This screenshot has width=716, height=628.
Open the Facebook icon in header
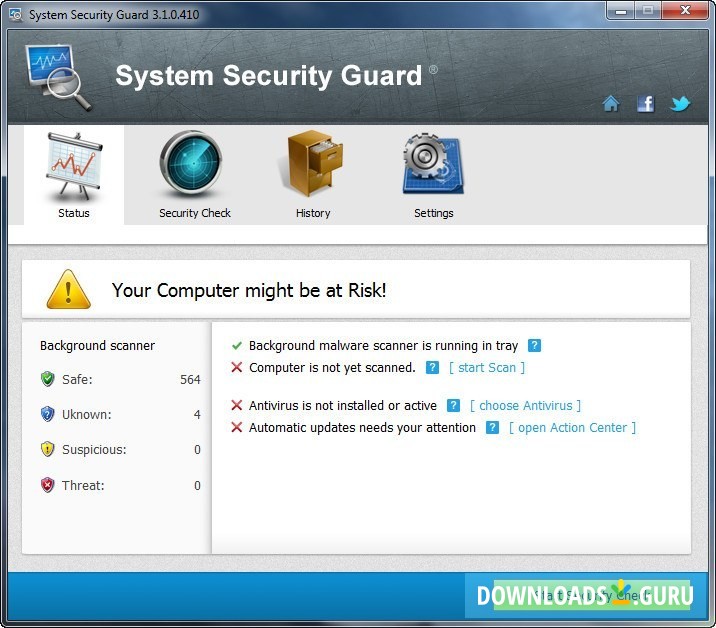645,104
